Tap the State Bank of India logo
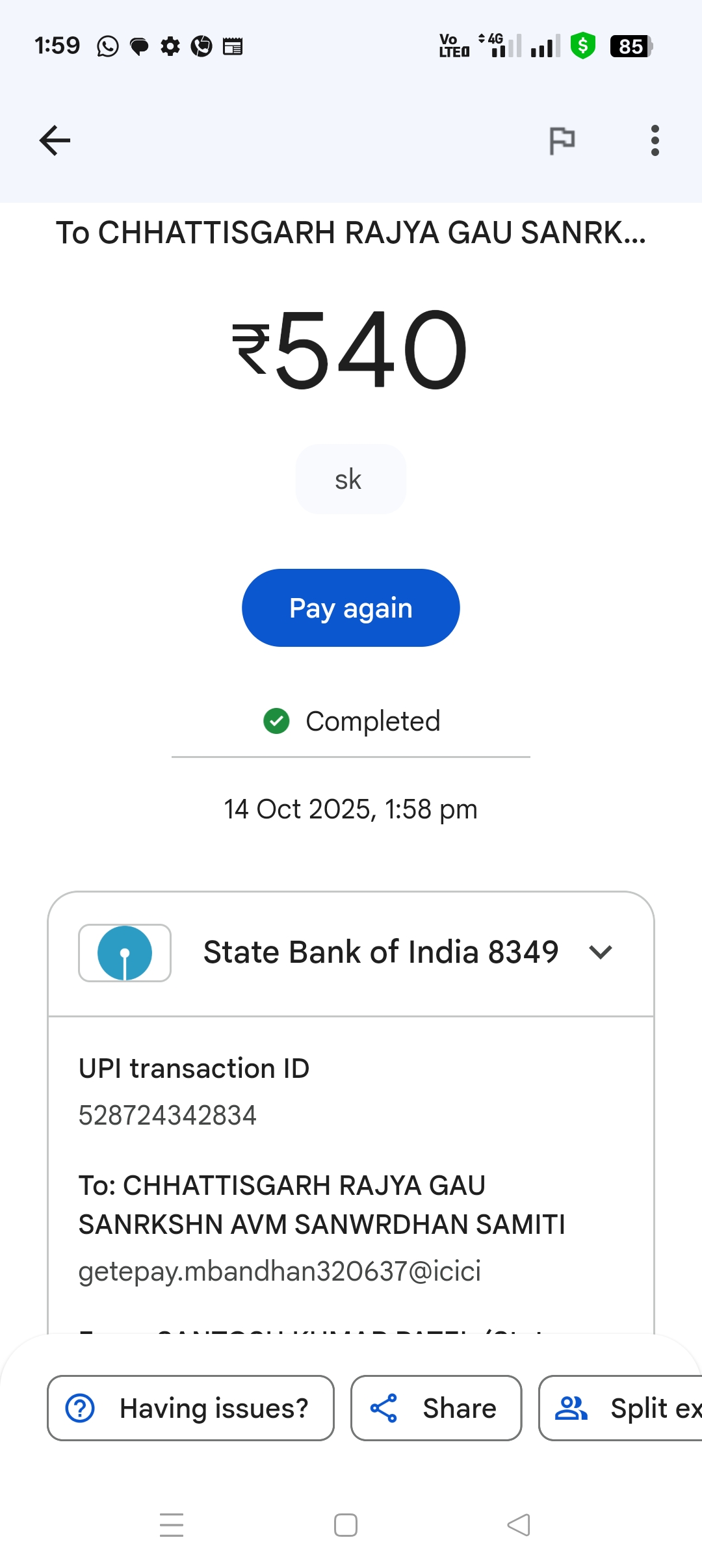 click(125, 953)
